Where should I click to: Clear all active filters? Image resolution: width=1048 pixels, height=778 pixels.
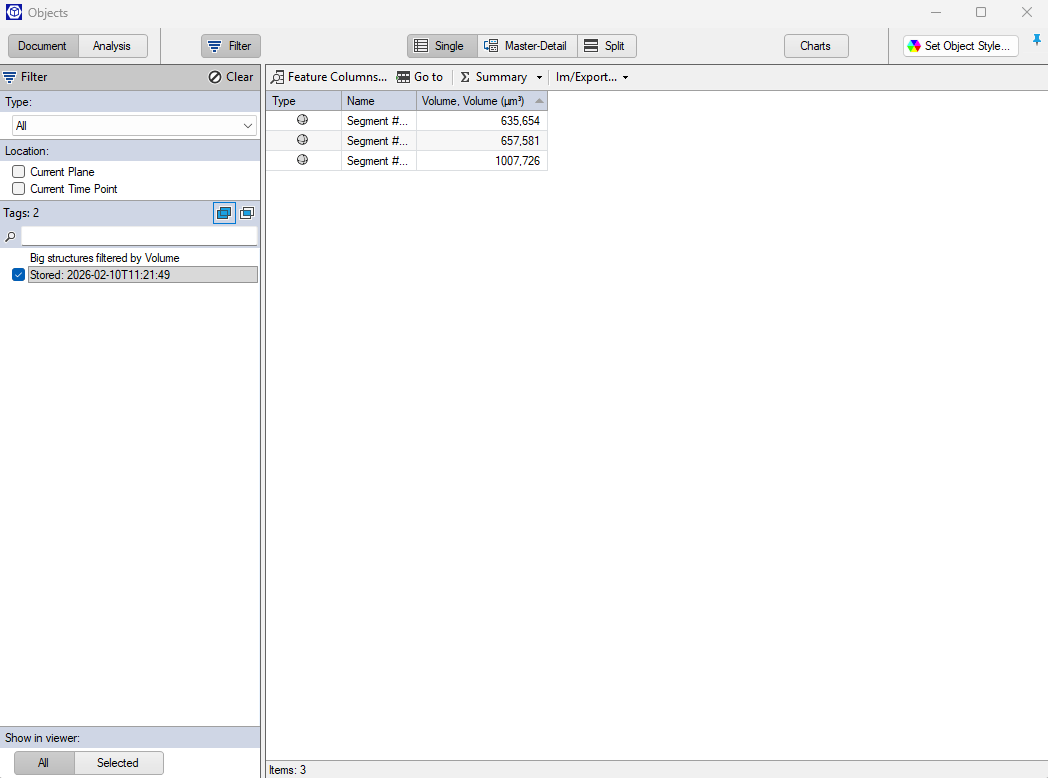(x=230, y=76)
